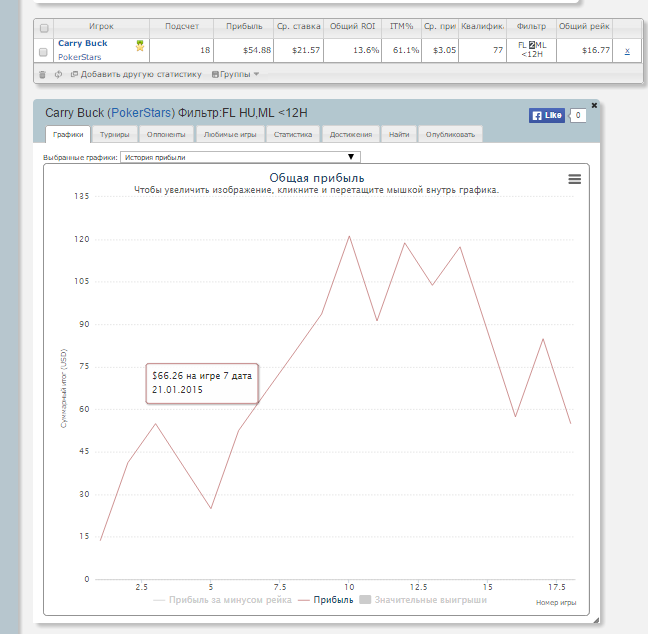This screenshot has width=648, height=634.
Task: Remove the Carry Buck row with x
Action: click(x=627, y=51)
